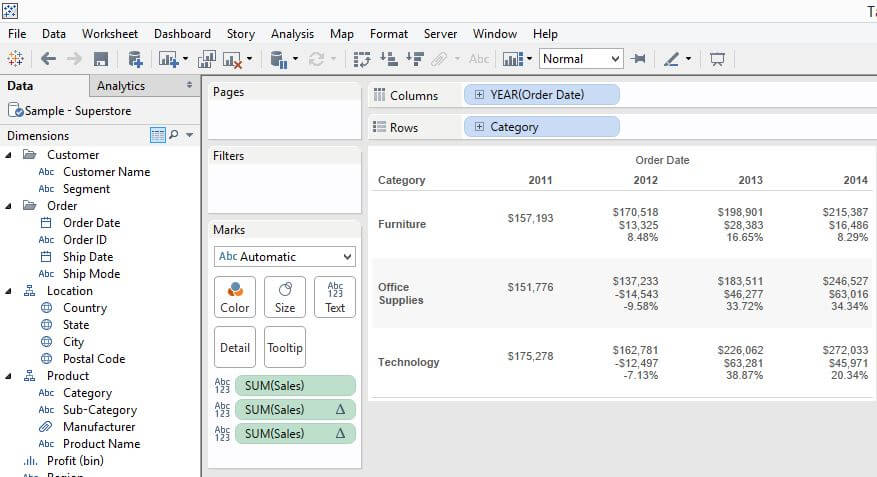Select the Customer Name dimension
The width and height of the screenshot is (877, 477).
pyautogui.click(x=106, y=172)
